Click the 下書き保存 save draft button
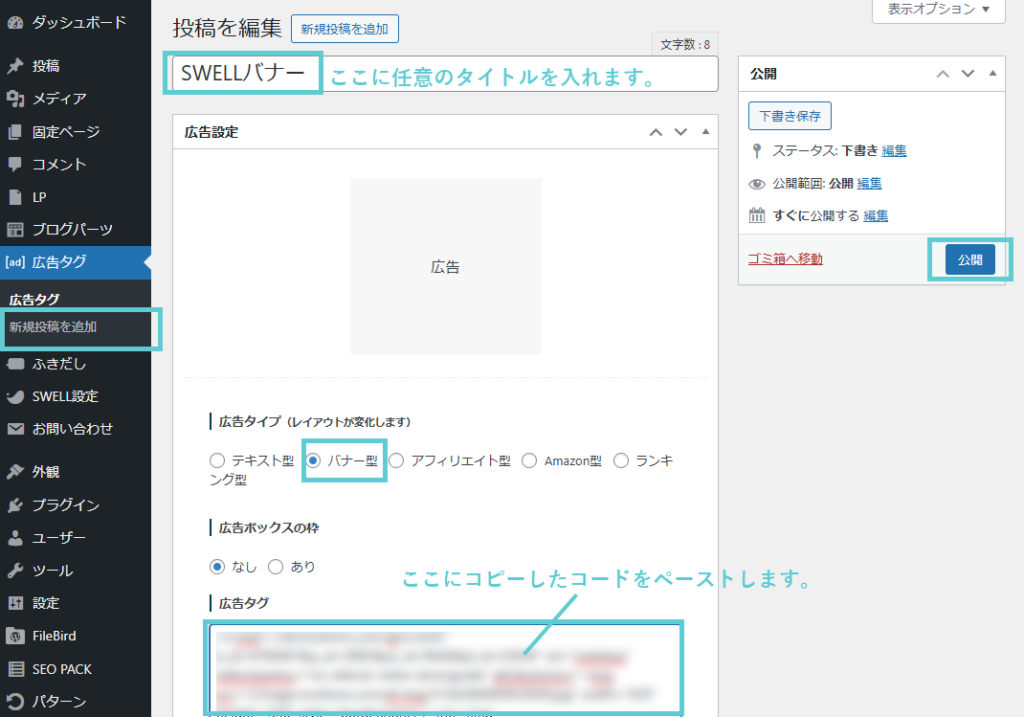The height and width of the screenshot is (717, 1024). click(x=789, y=116)
